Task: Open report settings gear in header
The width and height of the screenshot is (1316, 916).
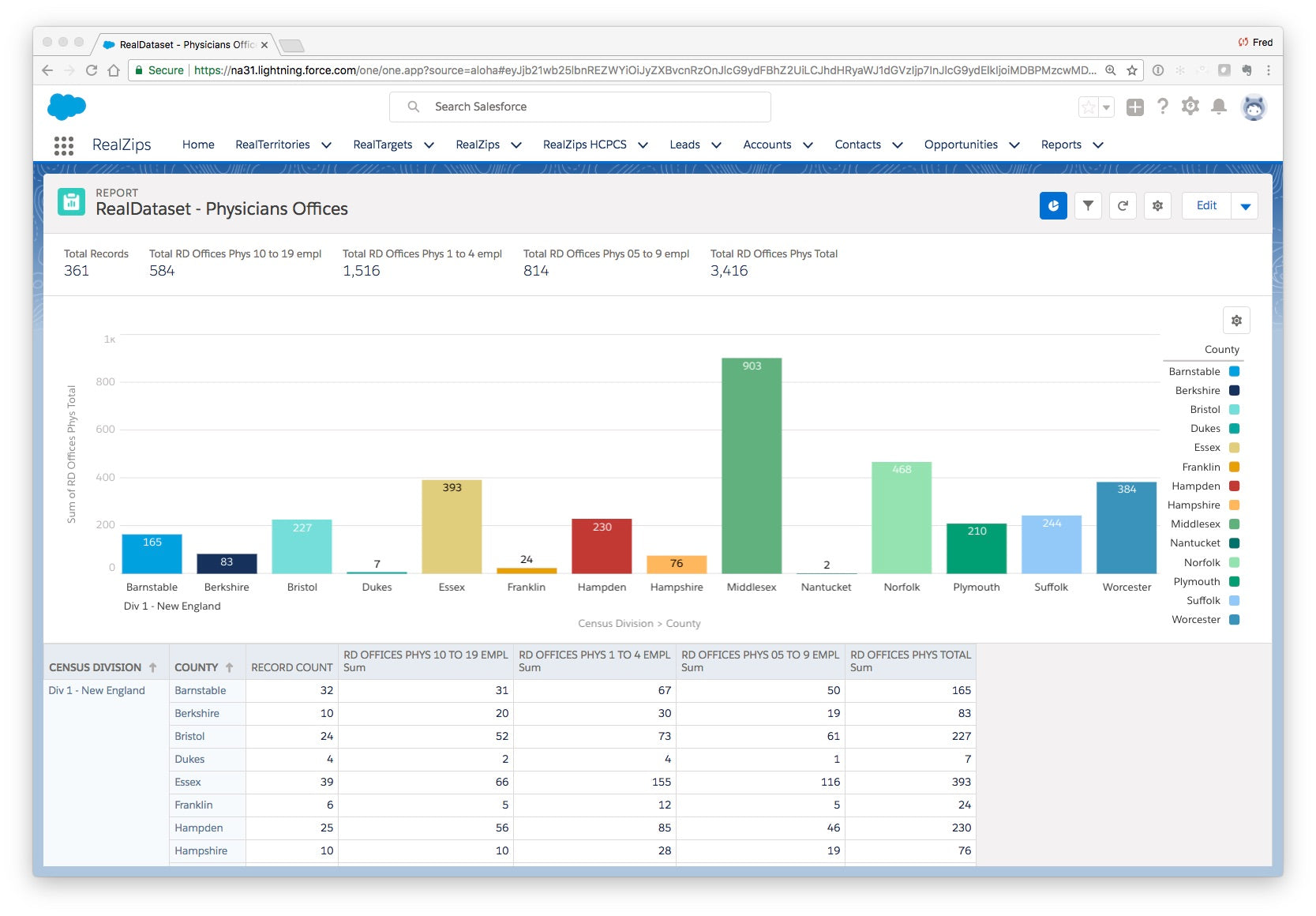Action: coord(1157,206)
